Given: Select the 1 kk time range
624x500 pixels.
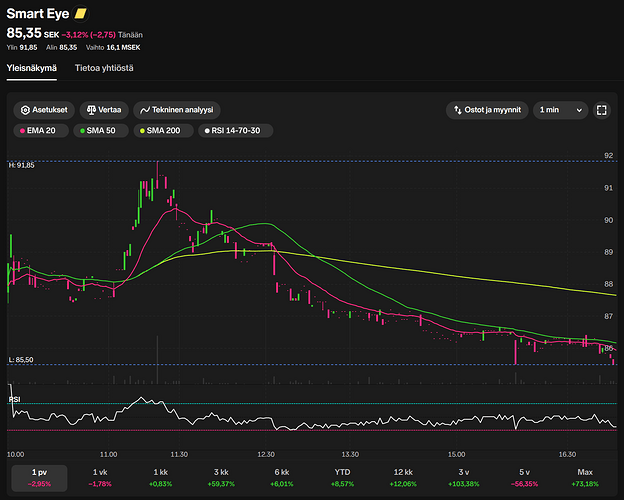Looking at the screenshot, I should pos(160,478).
